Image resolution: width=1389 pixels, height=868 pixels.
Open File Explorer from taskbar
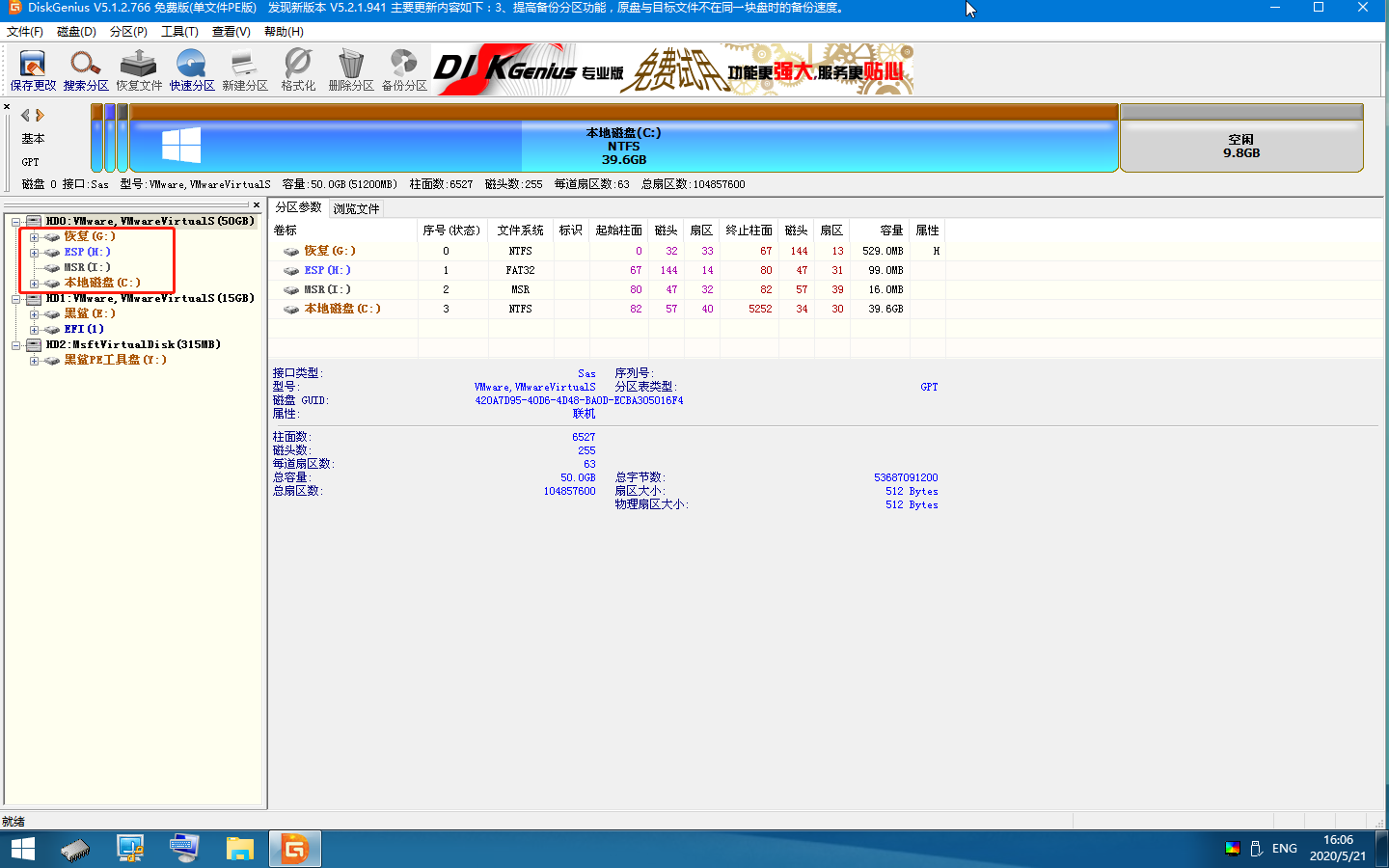239,849
